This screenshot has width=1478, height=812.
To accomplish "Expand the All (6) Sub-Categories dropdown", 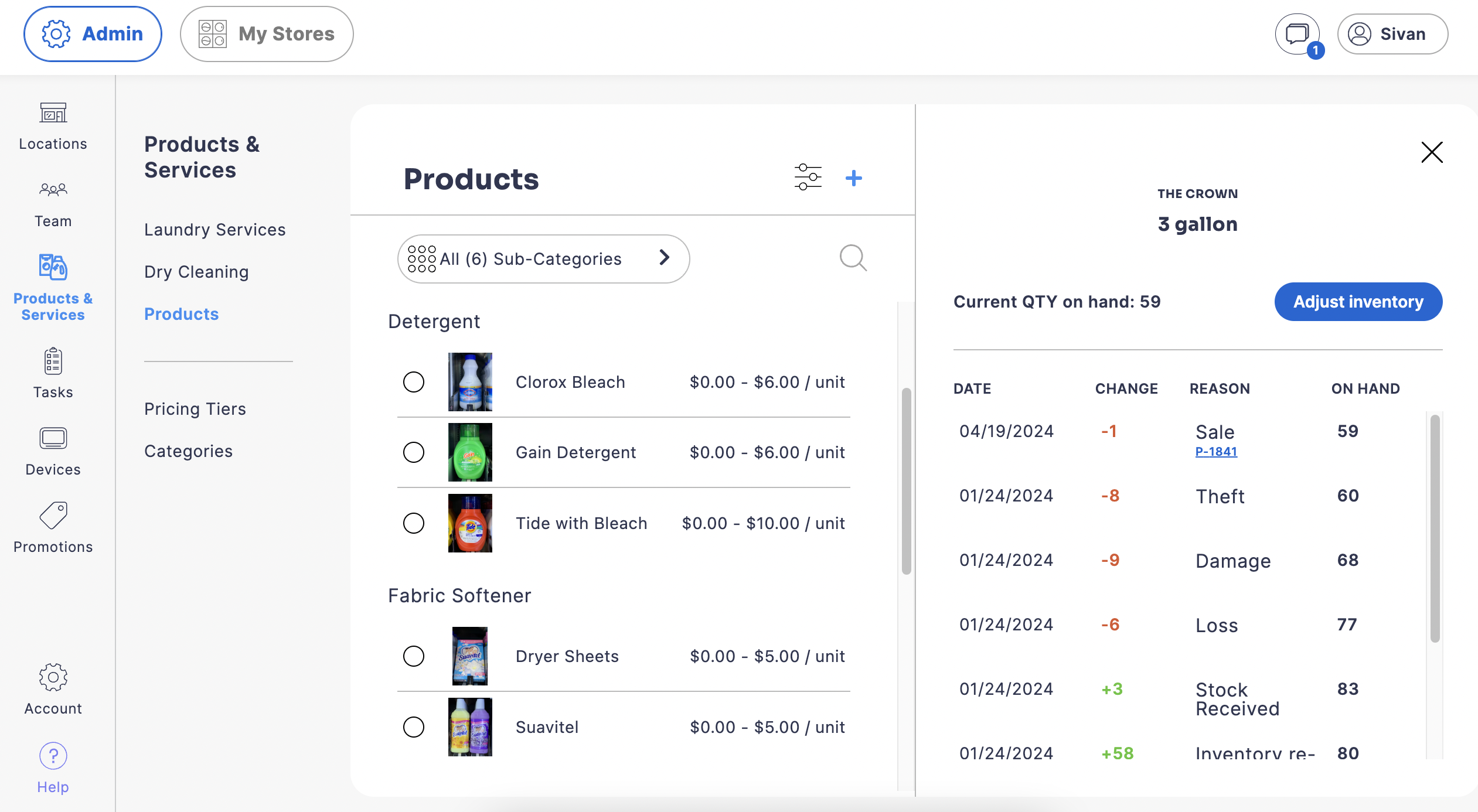I will pyautogui.click(x=543, y=259).
